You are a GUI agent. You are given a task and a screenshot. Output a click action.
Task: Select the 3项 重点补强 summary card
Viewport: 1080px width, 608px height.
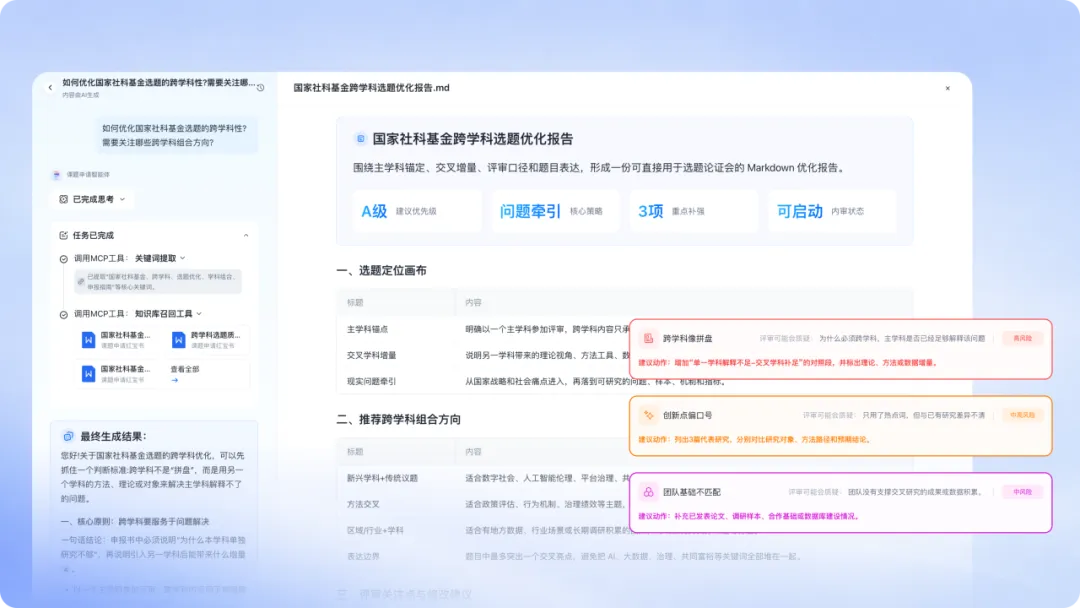tap(694, 211)
